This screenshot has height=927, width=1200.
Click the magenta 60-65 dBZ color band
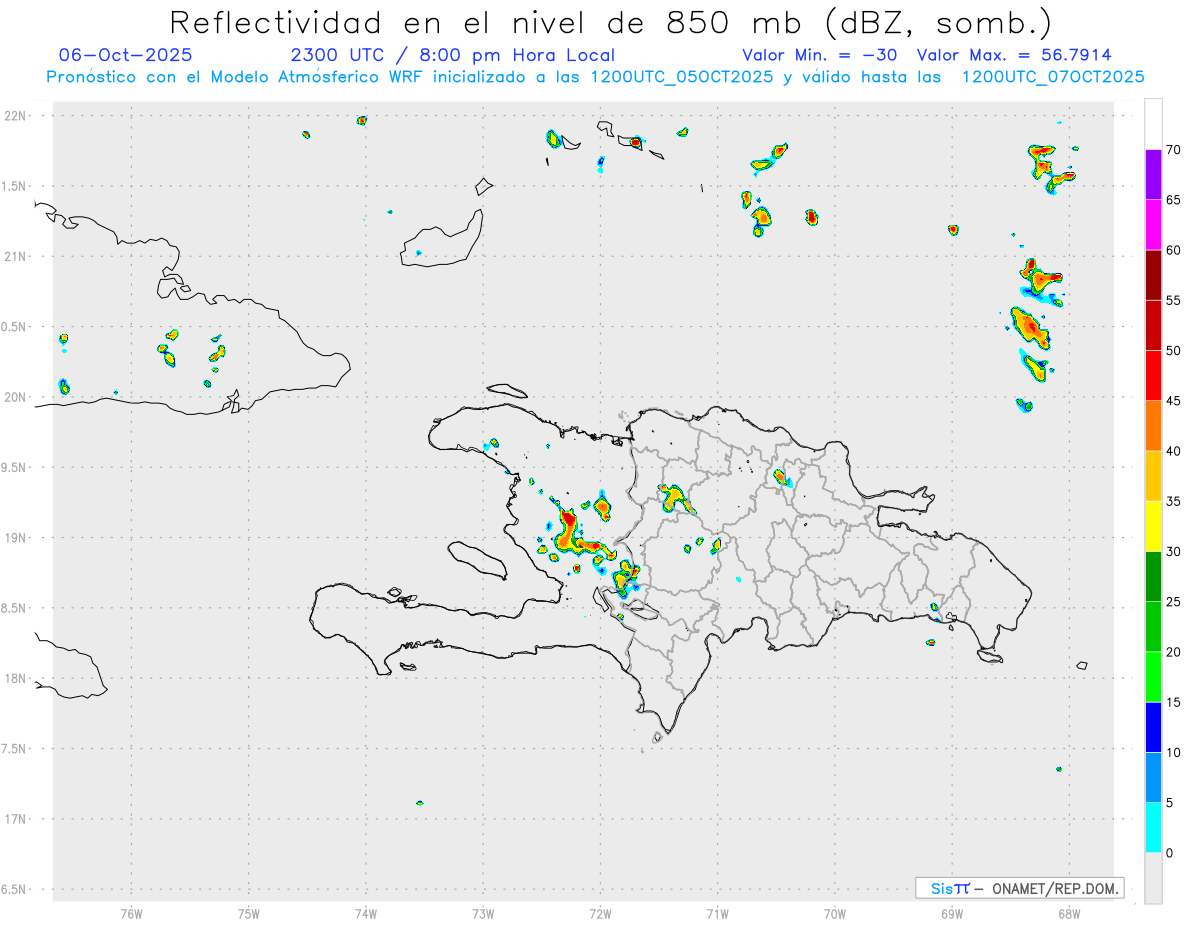click(x=1153, y=225)
